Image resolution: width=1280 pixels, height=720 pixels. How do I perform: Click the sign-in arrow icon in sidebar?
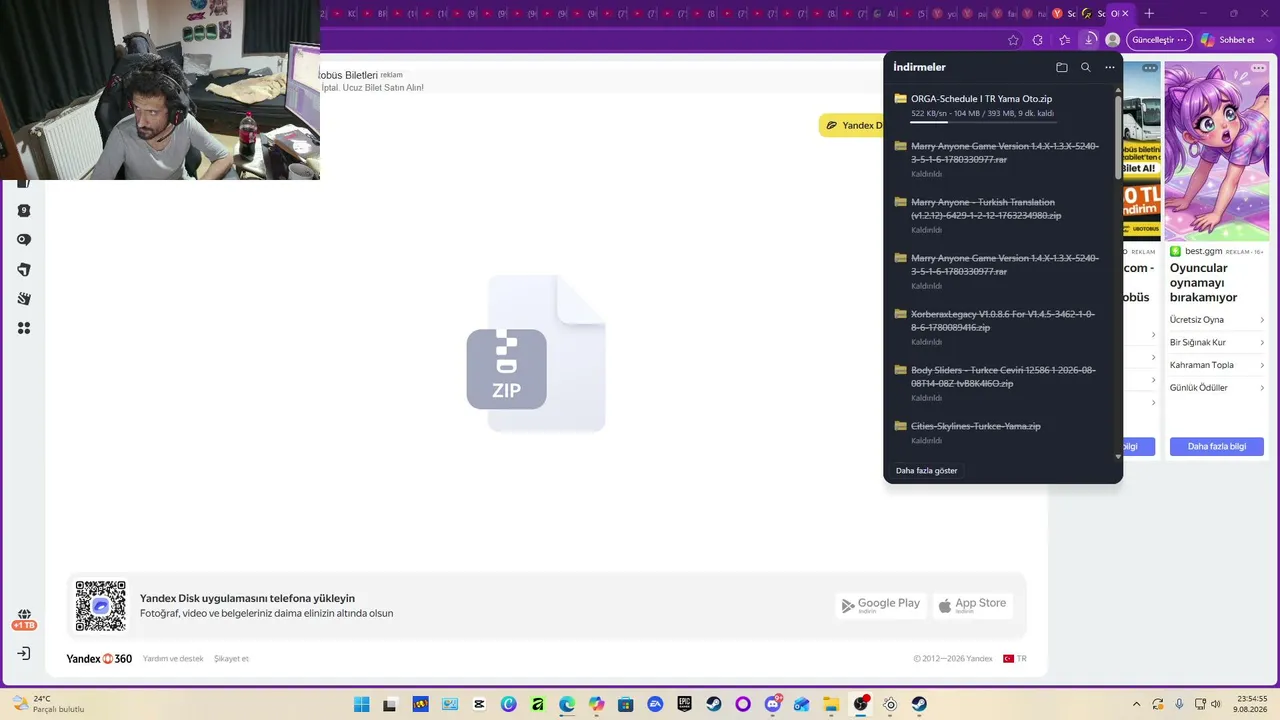click(24, 653)
